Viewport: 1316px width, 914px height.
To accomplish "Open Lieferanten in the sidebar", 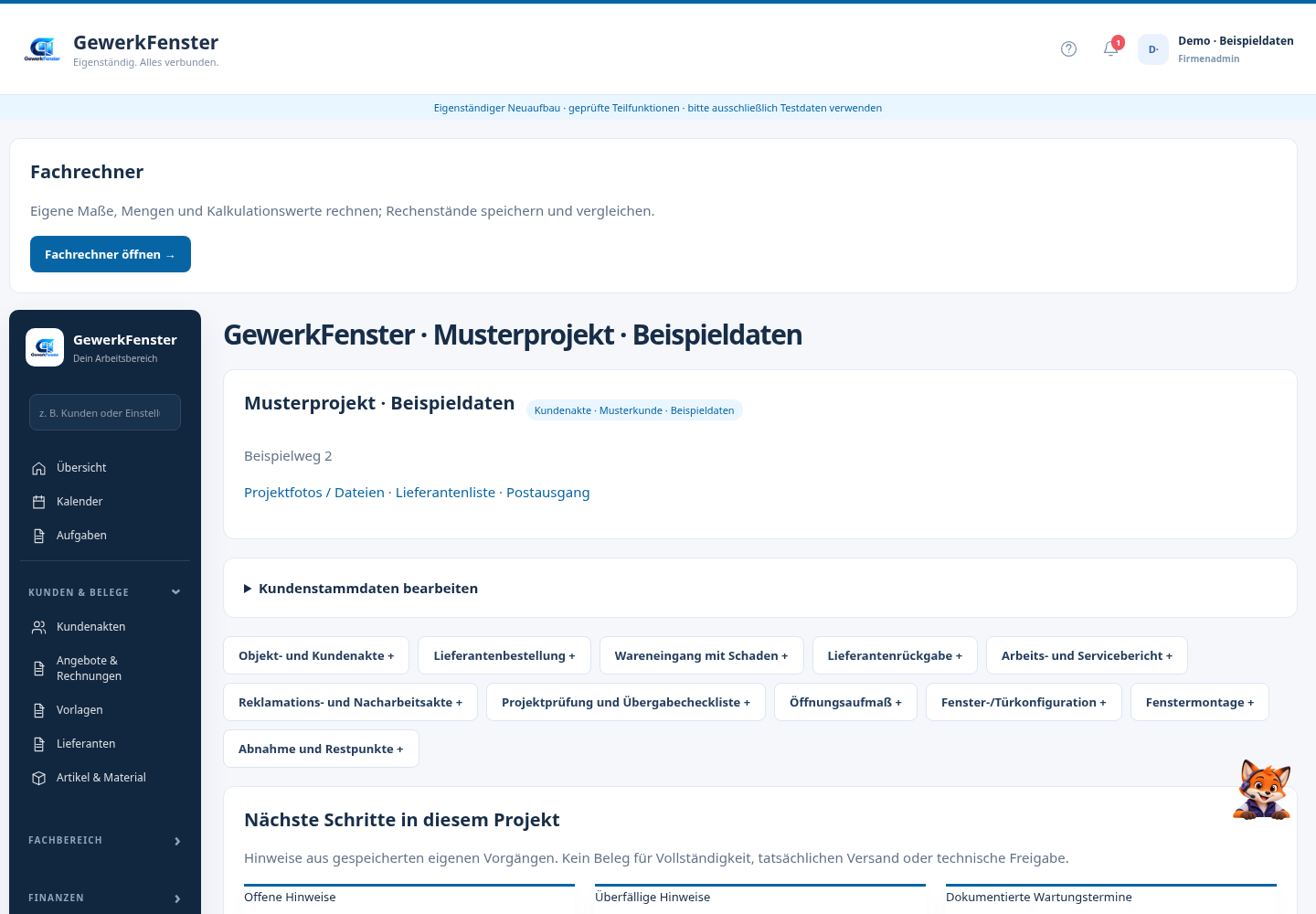I will (105, 744).
